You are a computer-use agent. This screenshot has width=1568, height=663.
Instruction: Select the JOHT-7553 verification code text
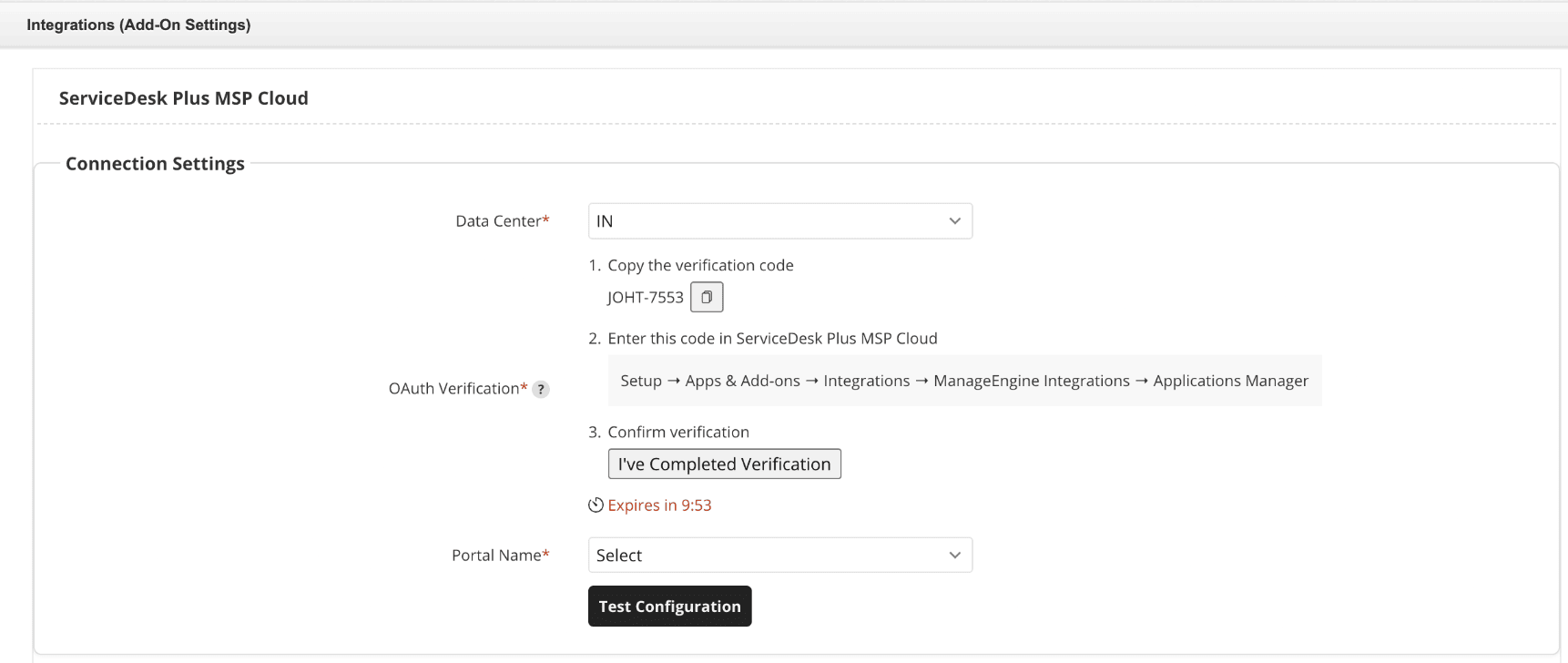pyautogui.click(x=646, y=298)
